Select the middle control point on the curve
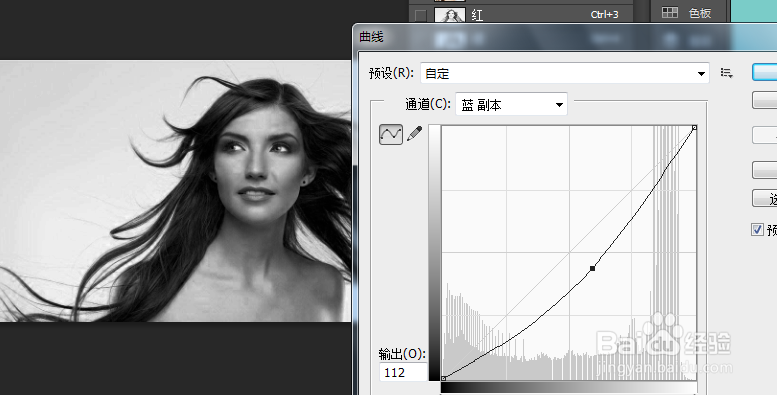 [592, 268]
